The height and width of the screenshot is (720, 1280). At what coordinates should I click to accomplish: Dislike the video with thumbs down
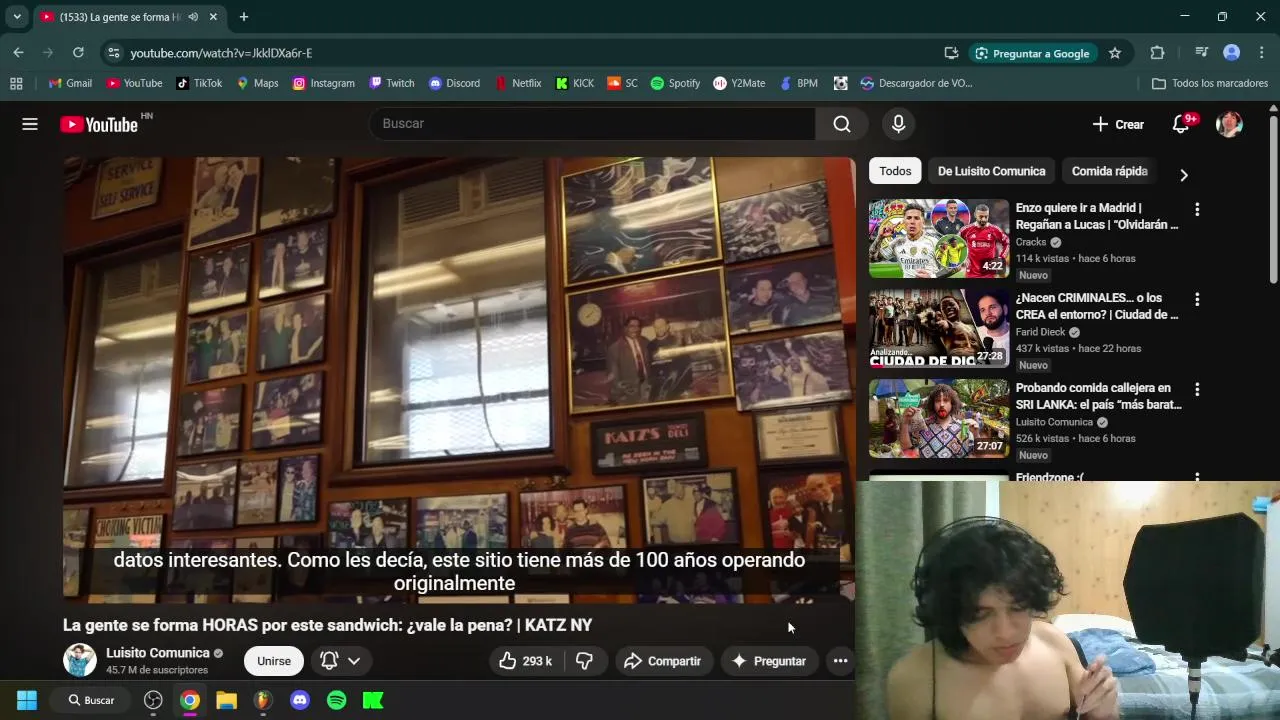coord(585,661)
